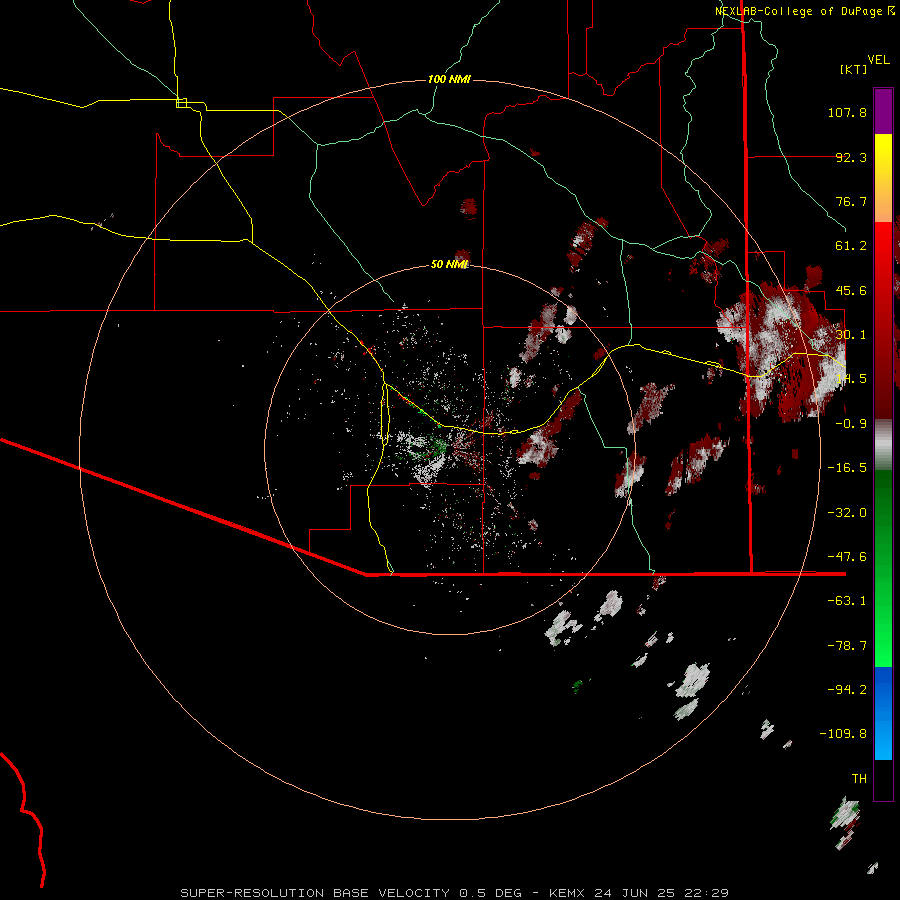The image size is (900, 900).
Task: Select the -109.8 scale value
Action: [843, 734]
